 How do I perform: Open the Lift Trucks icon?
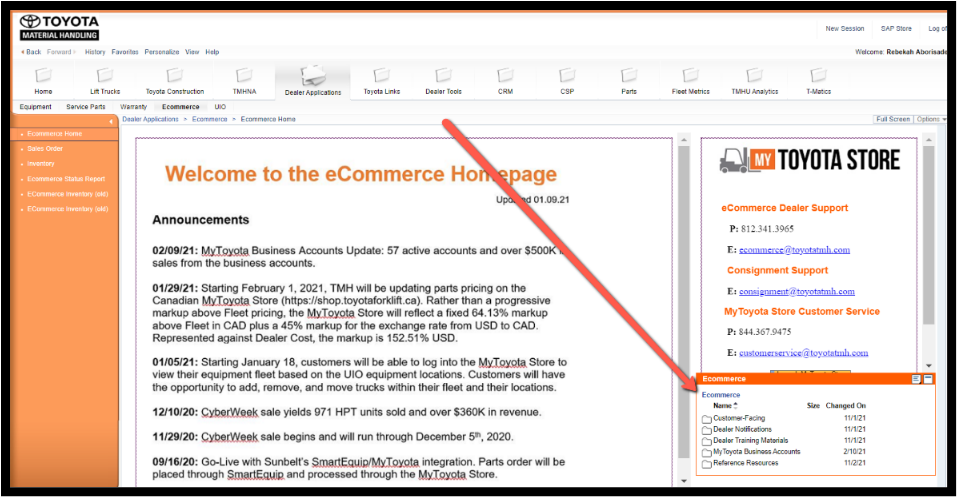105,76
